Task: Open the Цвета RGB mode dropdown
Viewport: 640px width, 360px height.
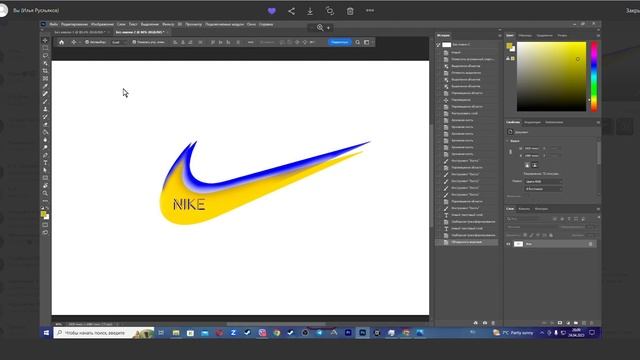Action: click(543, 181)
